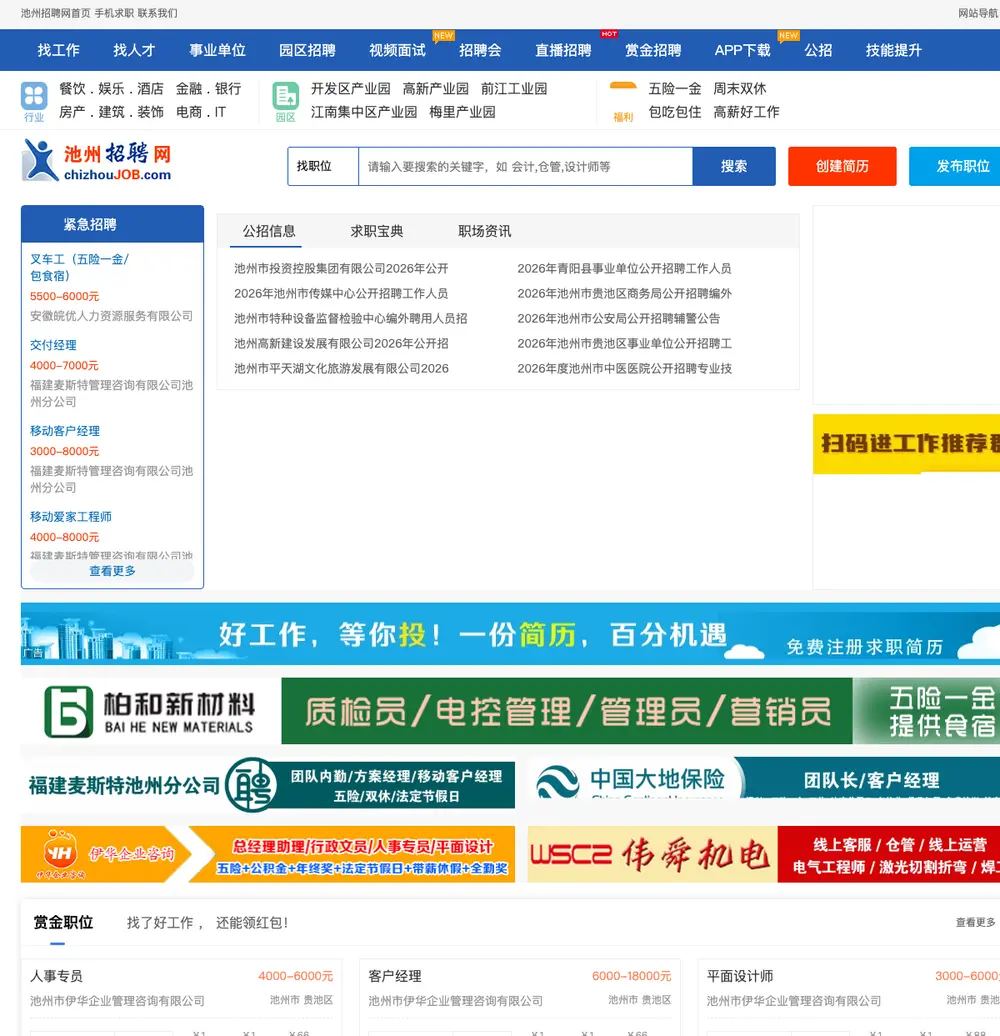Focus the job keyword search field

525,166
